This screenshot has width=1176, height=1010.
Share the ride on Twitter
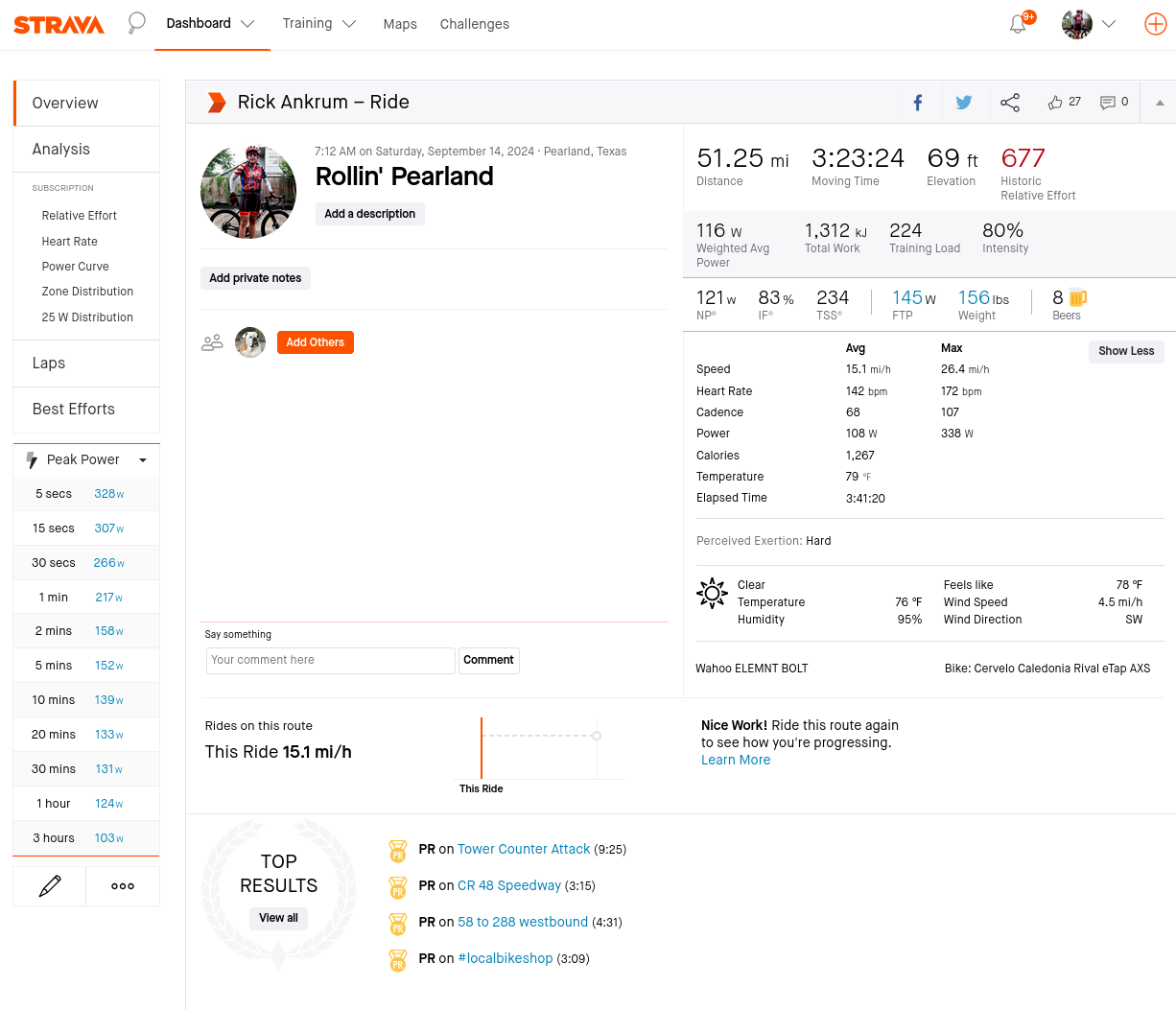point(964,103)
